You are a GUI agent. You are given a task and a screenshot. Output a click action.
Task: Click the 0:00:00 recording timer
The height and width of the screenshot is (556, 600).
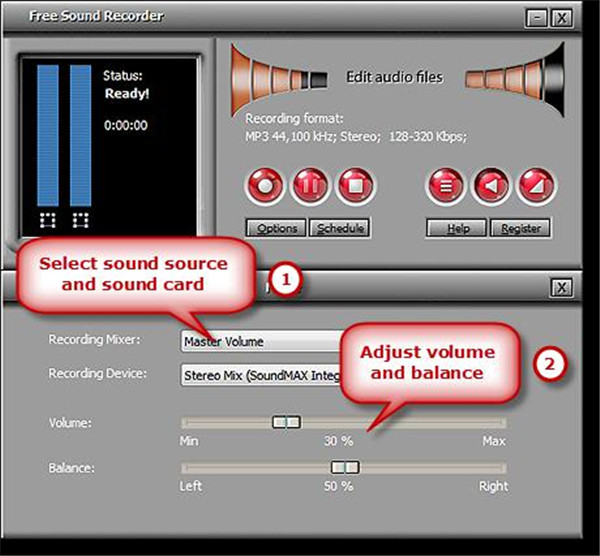coord(126,126)
